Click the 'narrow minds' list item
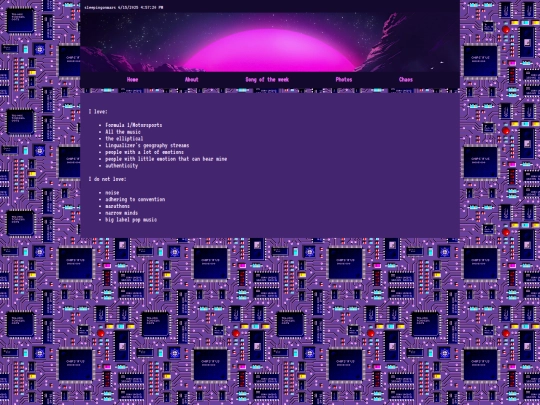The width and height of the screenshot is (540, 405). pyautogui.click(x=121, y=213)
